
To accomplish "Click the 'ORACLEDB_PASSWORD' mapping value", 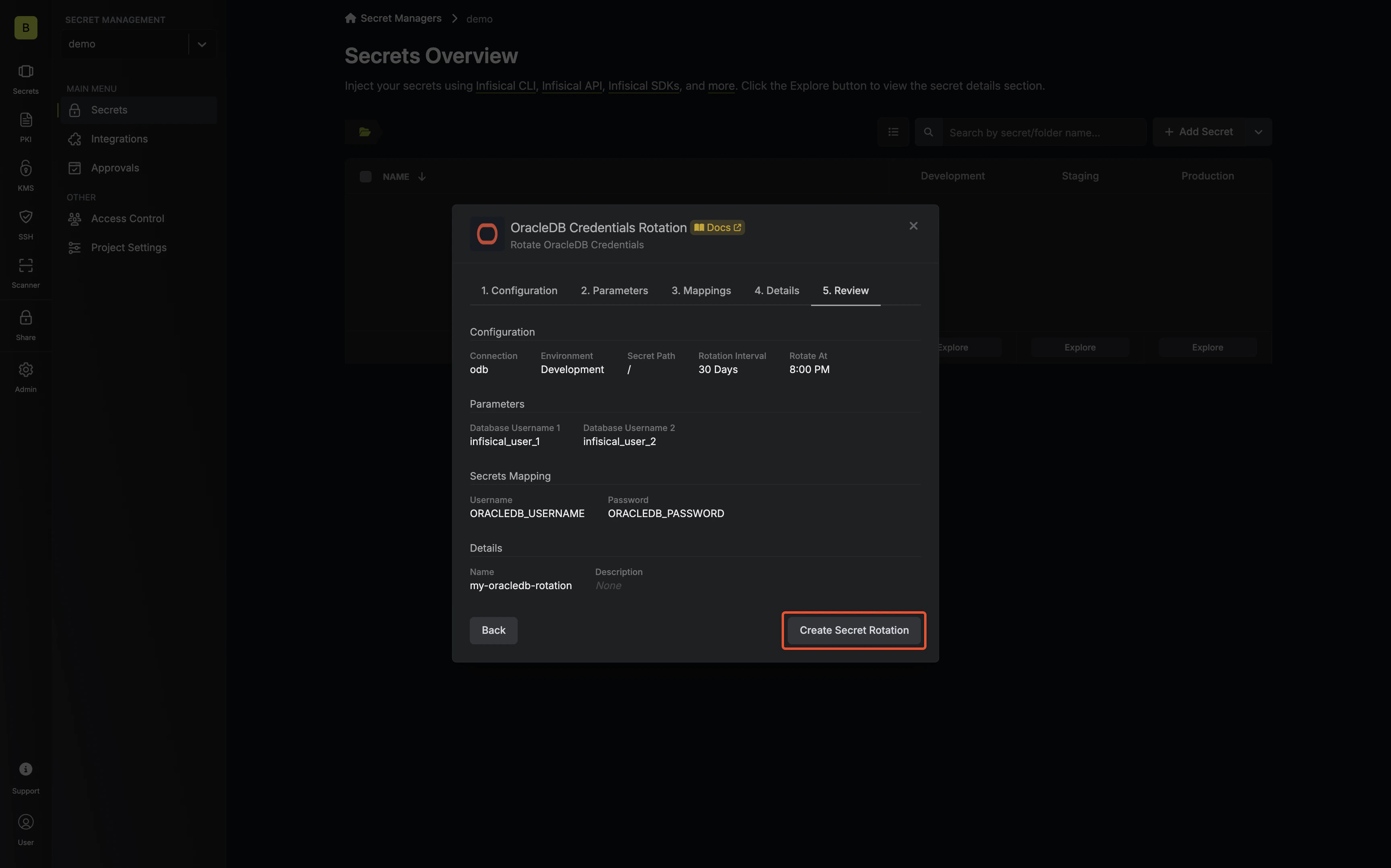I will tap(666, 514).
